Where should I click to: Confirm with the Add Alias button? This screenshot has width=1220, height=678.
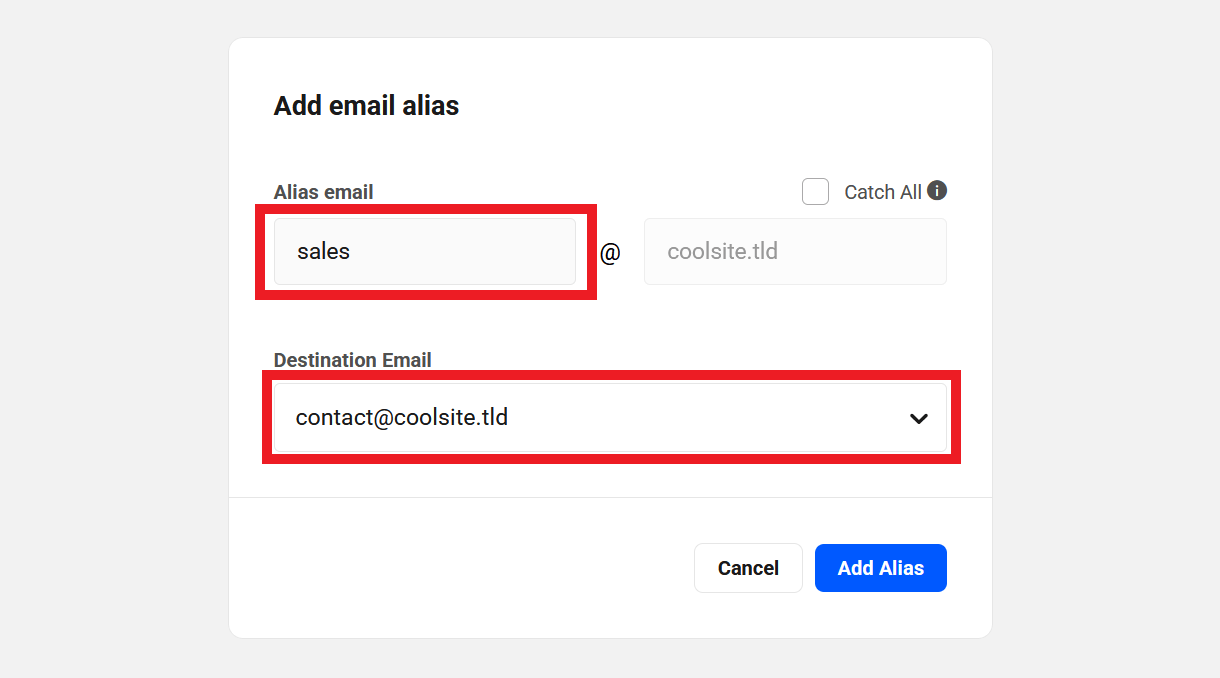(880, 568)
